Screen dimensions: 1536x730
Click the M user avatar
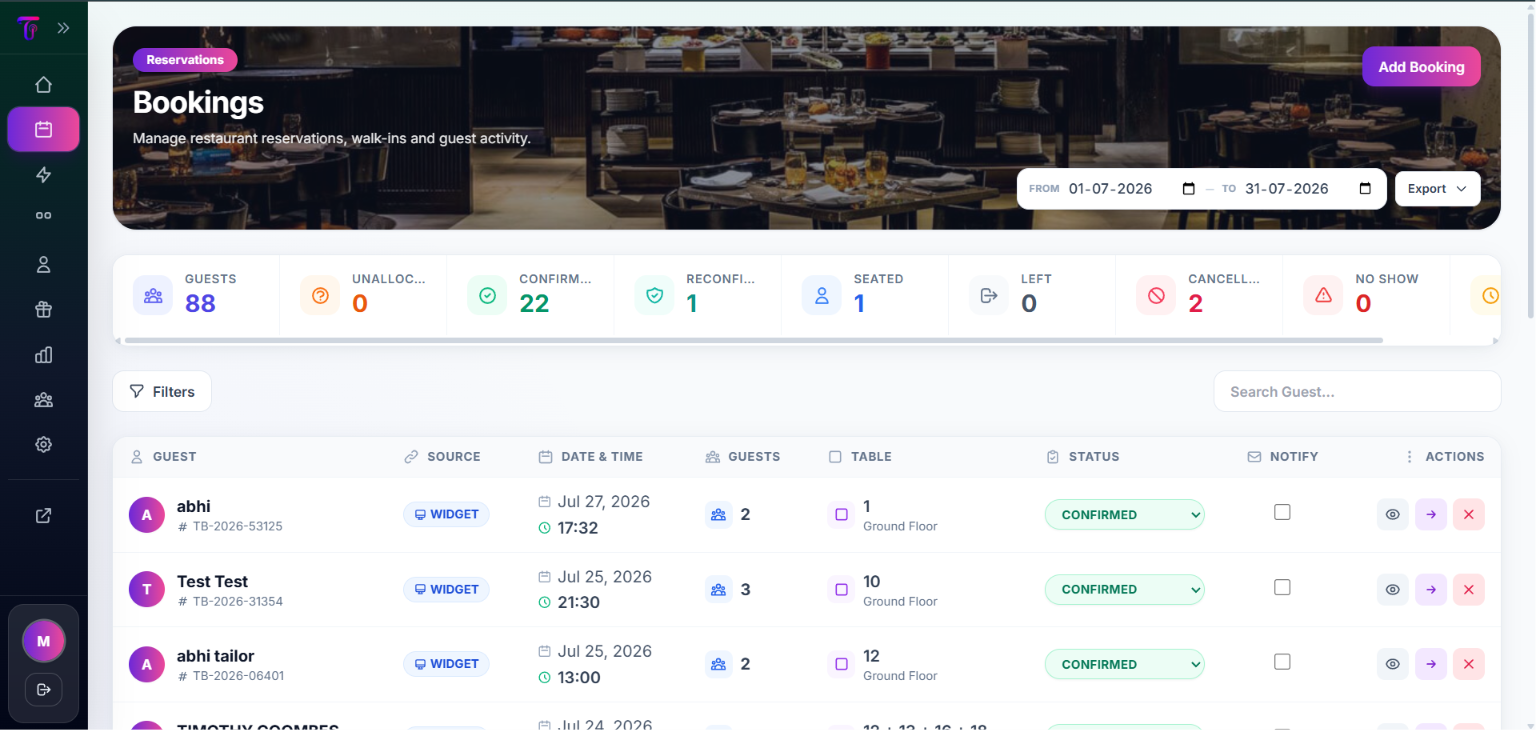coord(44,641)
